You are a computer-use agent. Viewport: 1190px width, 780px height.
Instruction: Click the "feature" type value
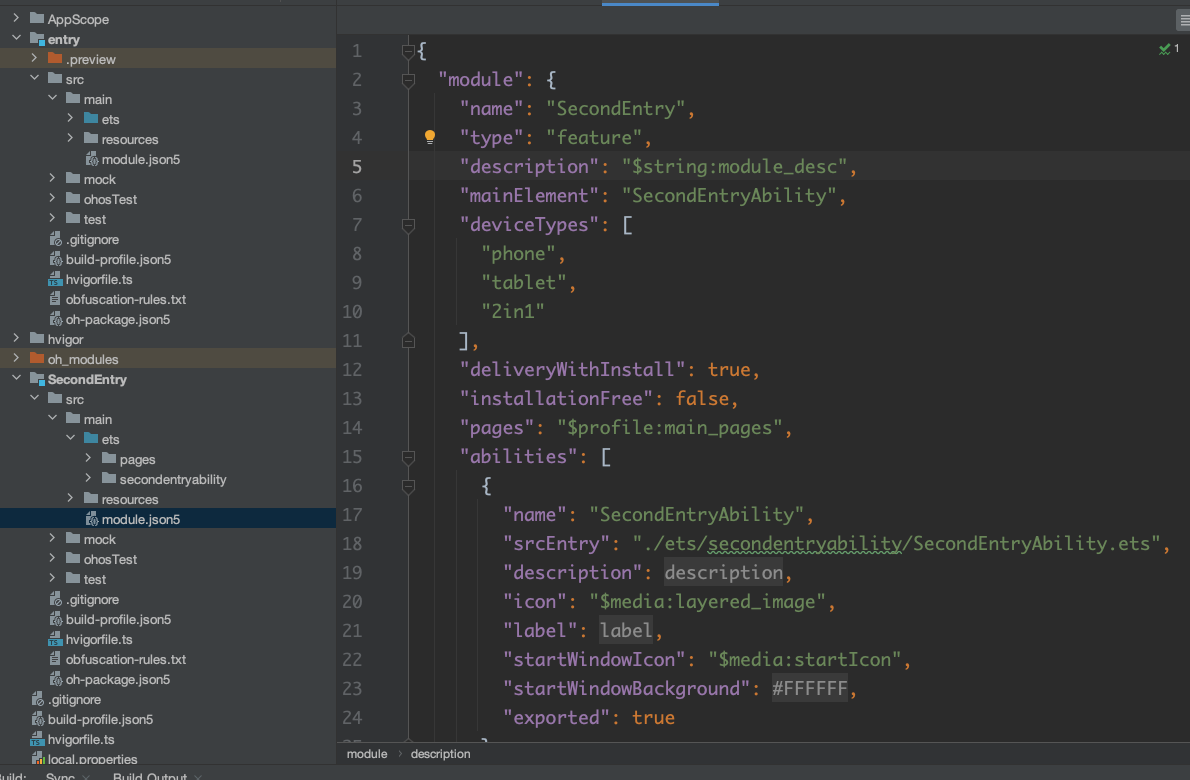click(x=594, y=137)
